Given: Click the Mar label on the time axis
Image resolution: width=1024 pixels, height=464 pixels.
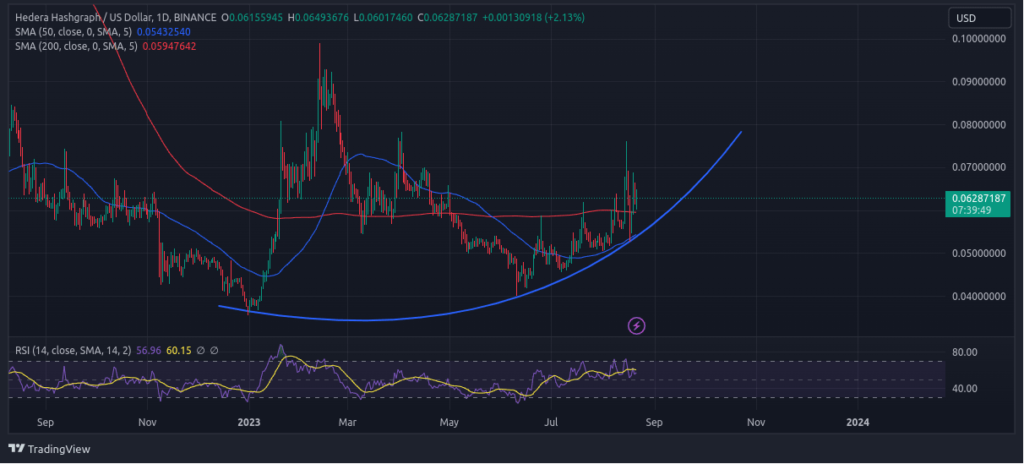Looking at the screenshot, I should pos(347,424).
